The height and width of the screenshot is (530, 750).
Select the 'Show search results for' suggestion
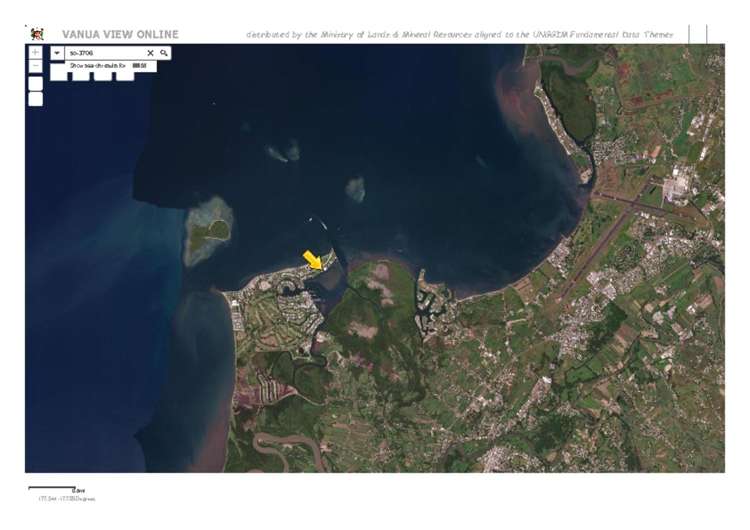point(110,66)
